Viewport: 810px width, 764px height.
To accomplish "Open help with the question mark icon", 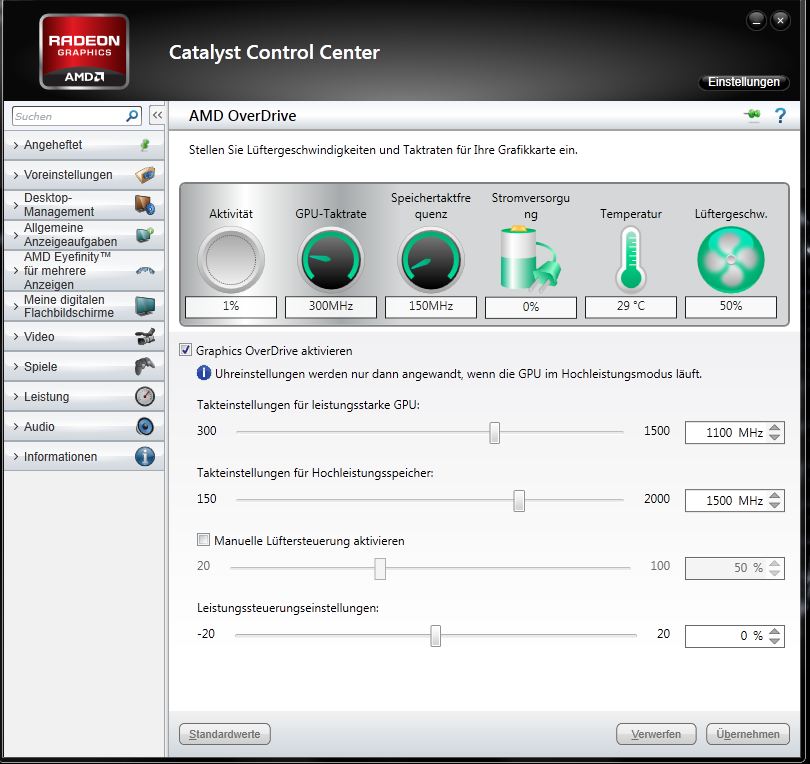I will (x=780, y=115).
